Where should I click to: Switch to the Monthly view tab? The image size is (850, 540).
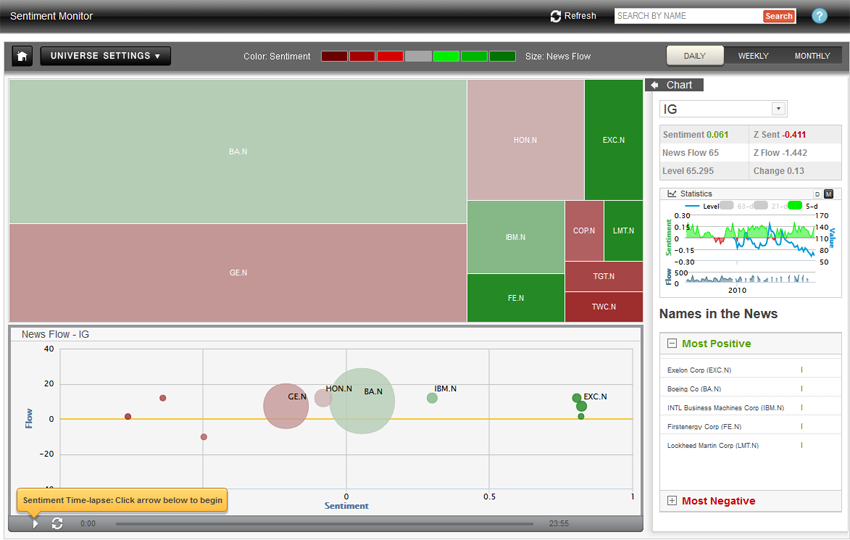(x=812, y=56)
